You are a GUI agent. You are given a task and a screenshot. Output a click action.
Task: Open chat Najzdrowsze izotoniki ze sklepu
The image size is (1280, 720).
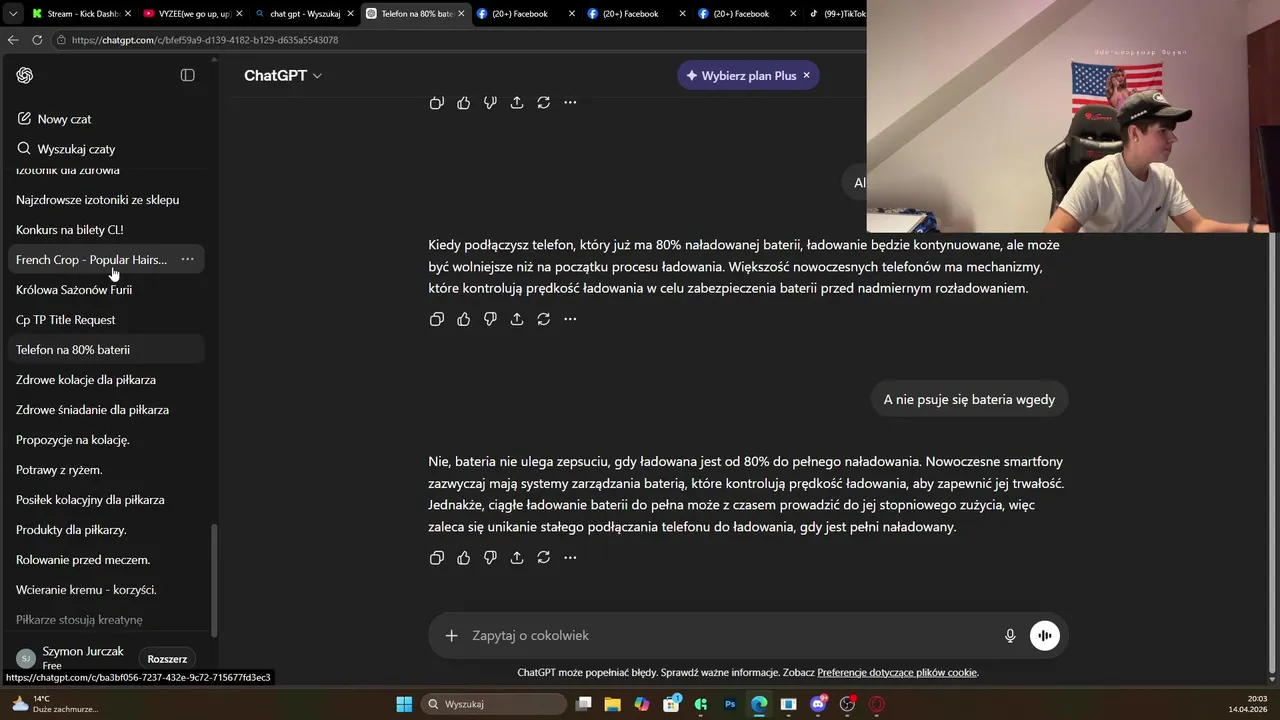[x=106, y=199]
